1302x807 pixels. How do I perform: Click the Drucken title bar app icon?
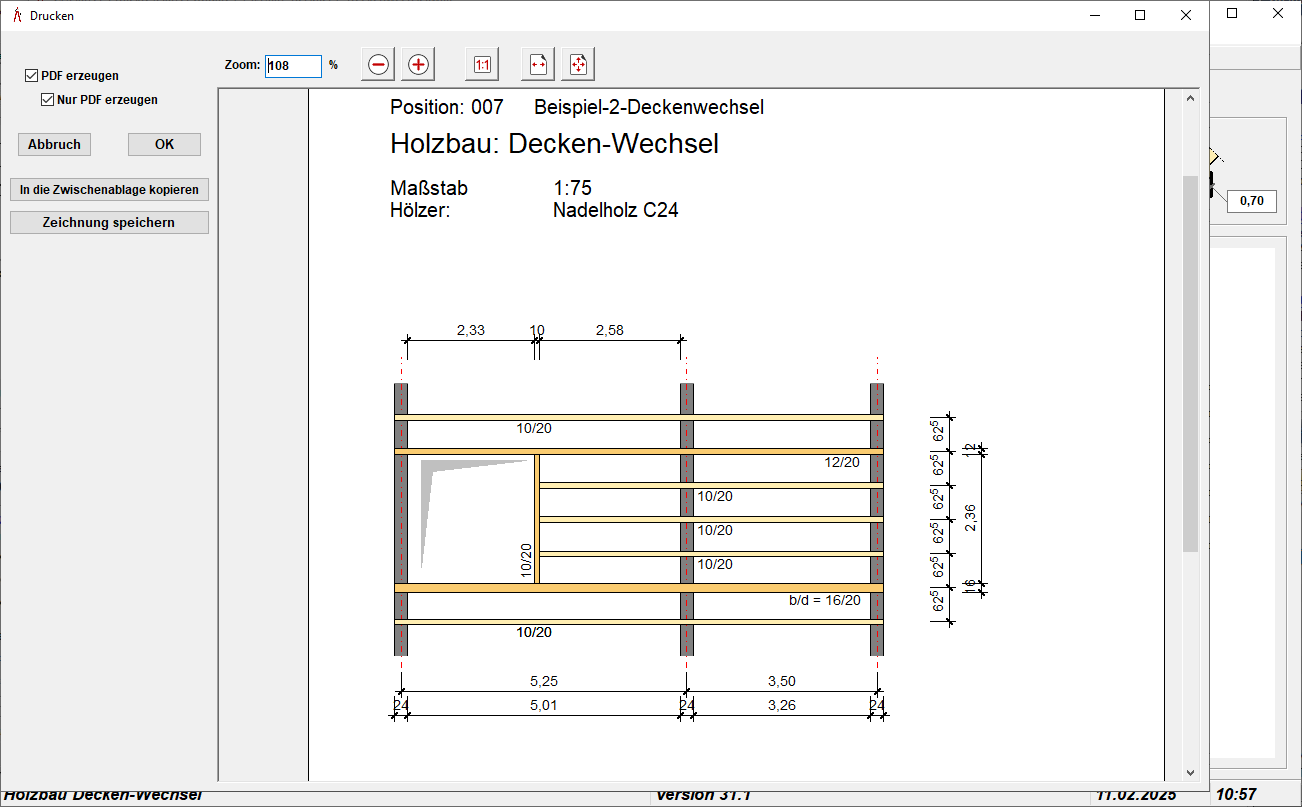(16, 16)
